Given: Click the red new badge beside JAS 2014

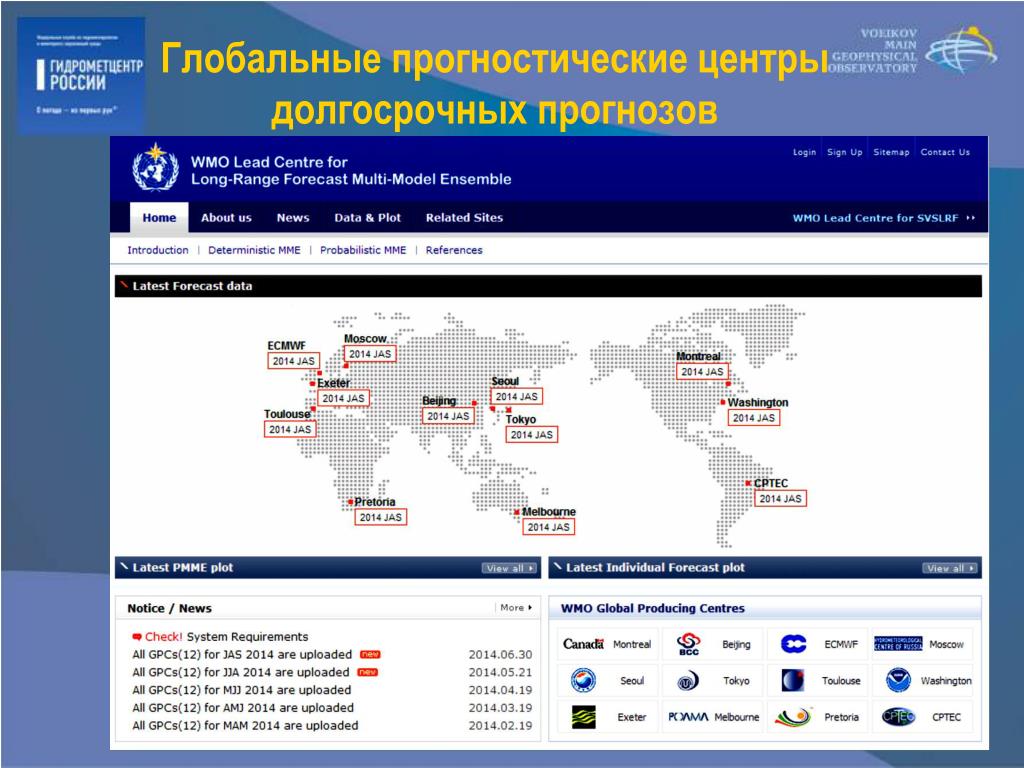Looking at the screenshot, I should click(x=370, y=654).
